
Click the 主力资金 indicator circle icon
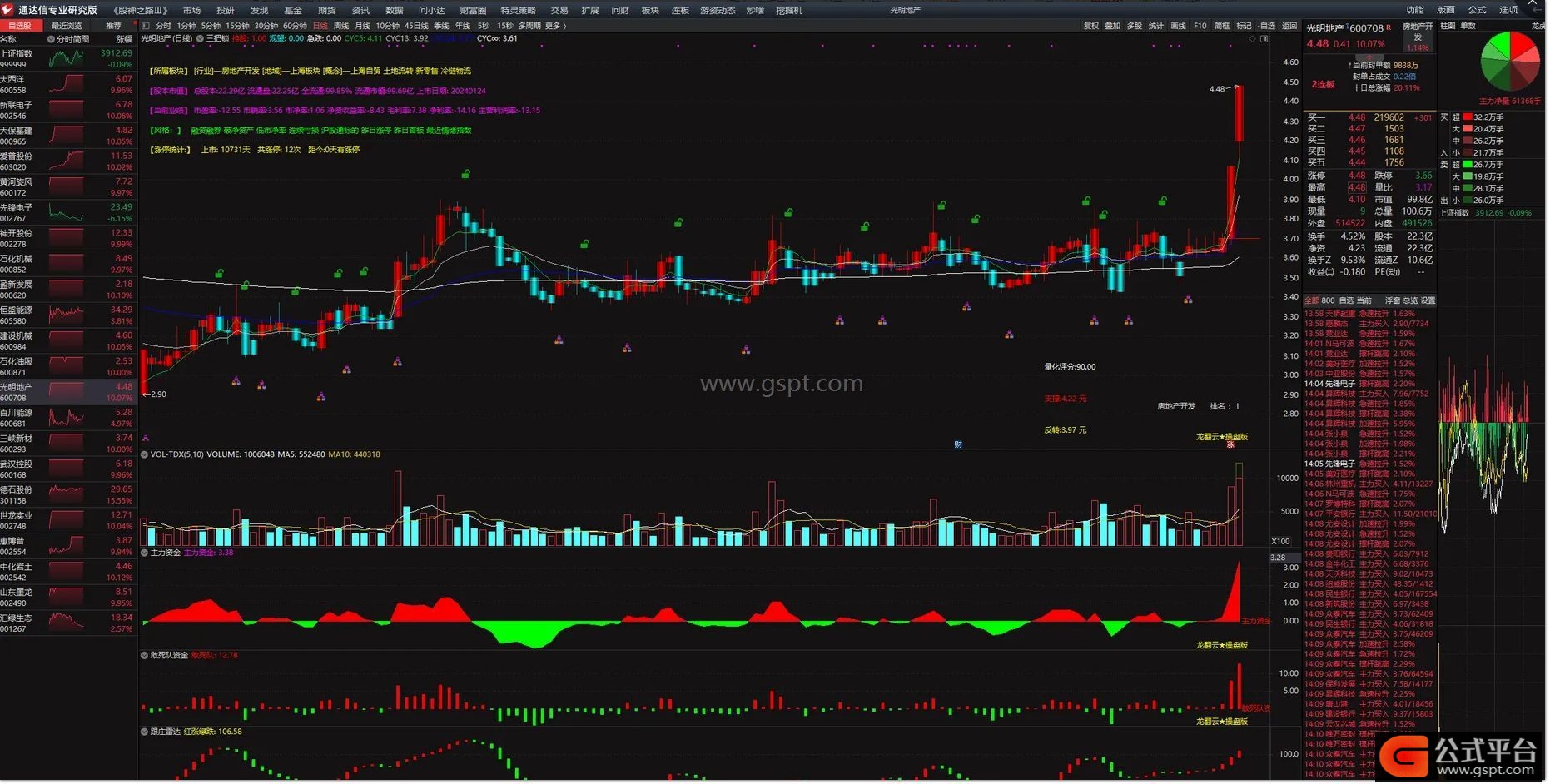tap(145, 553)
